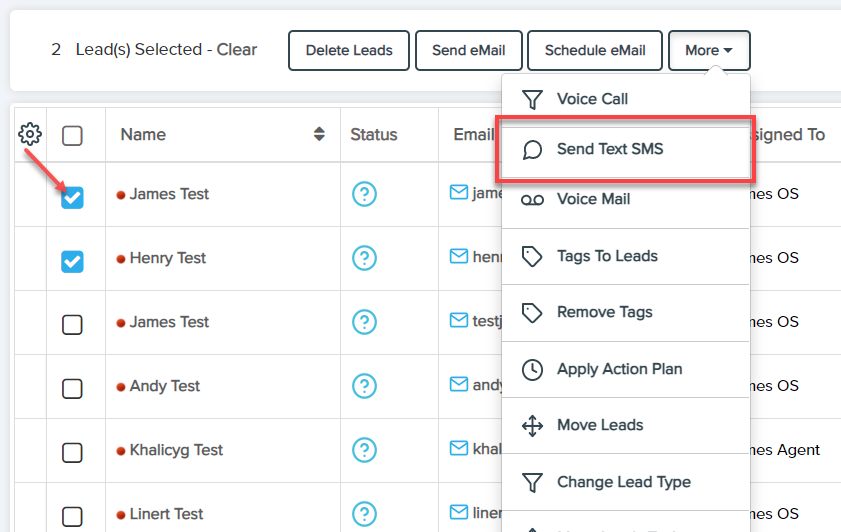The width and height of the screenshot is (841, 532).
Task: Toggle the select-all checkbox in header
Action: tap(72, 136)
